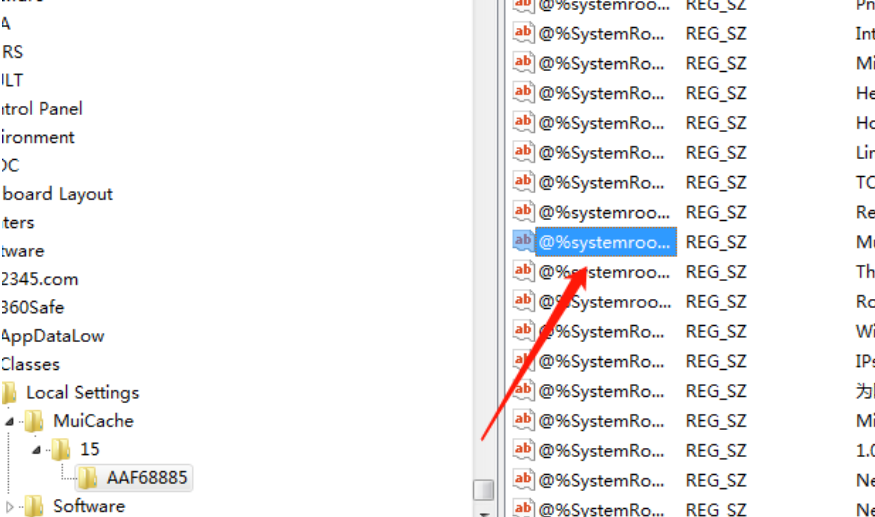
Task: Click the ab icon of the row with data starting "Int"
Action: point(523,33)
